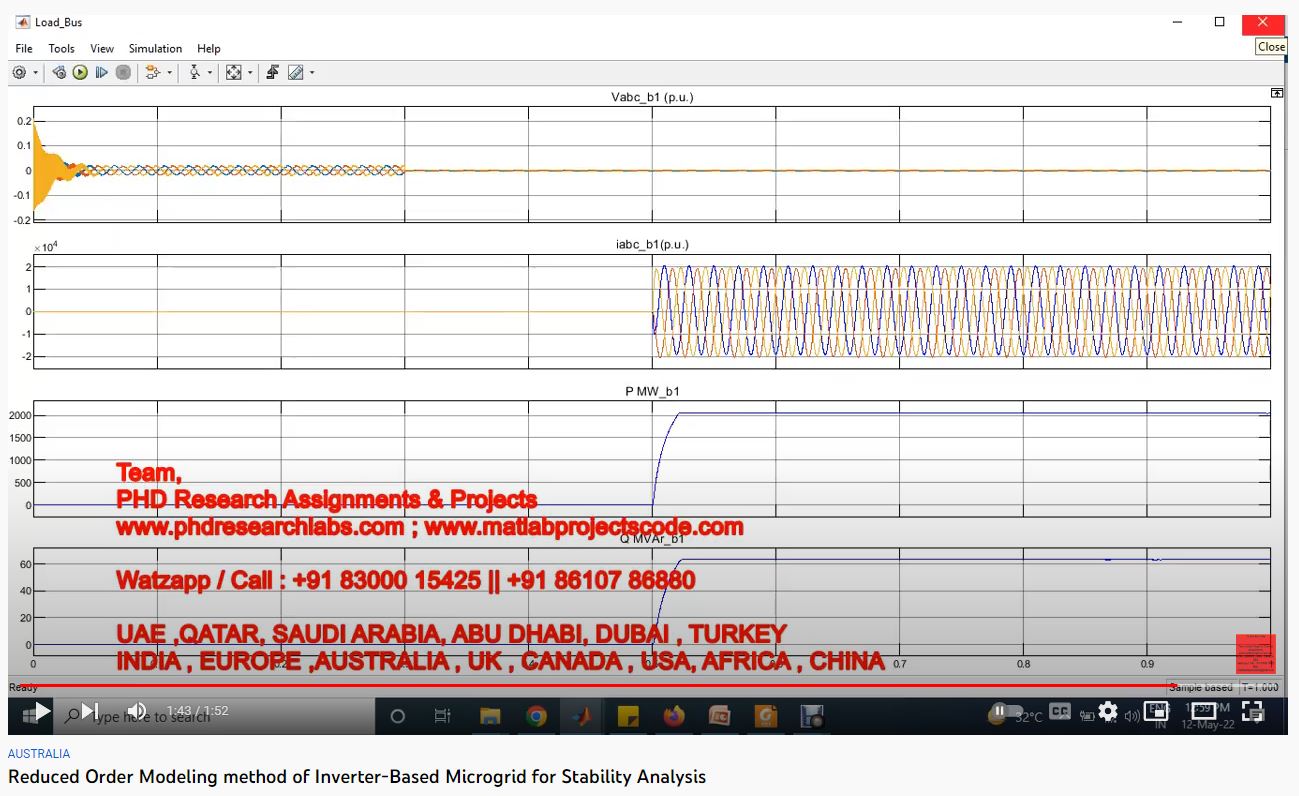Click the Ready status text
This screenshot has width=1299, height=796.
(x=24, y=688)
